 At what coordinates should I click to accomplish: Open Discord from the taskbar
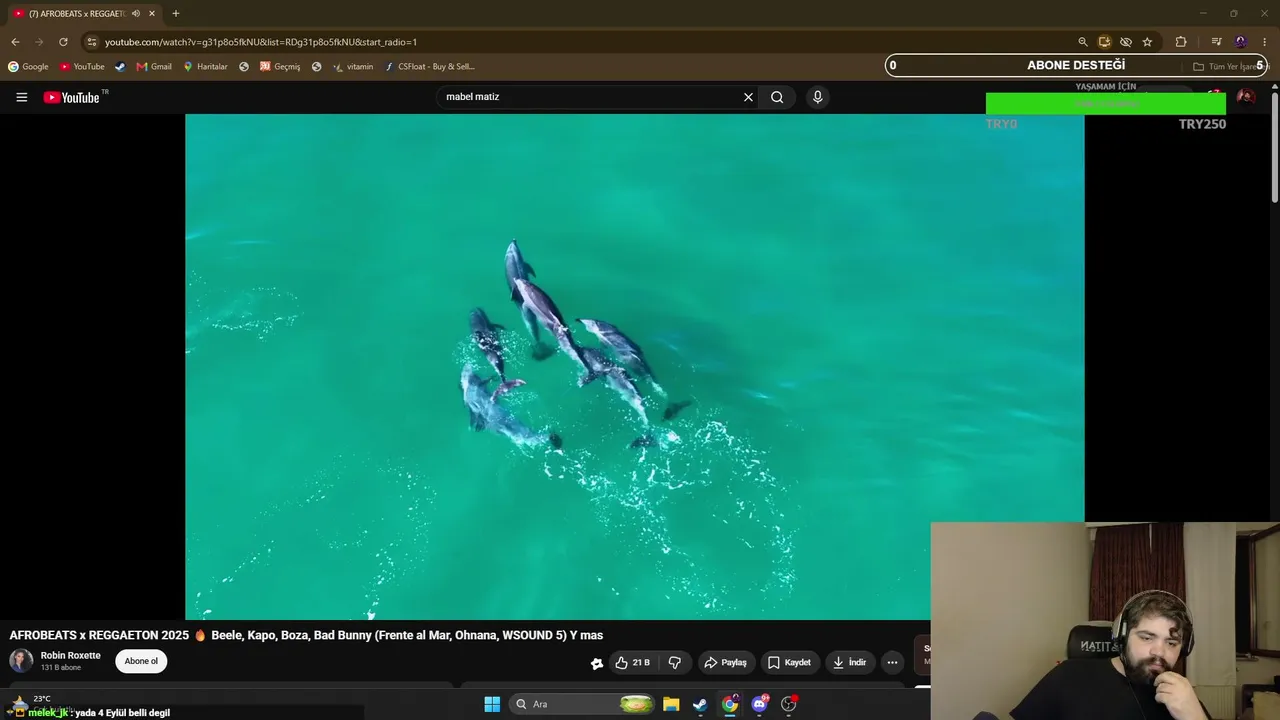(x=760, y=704)
